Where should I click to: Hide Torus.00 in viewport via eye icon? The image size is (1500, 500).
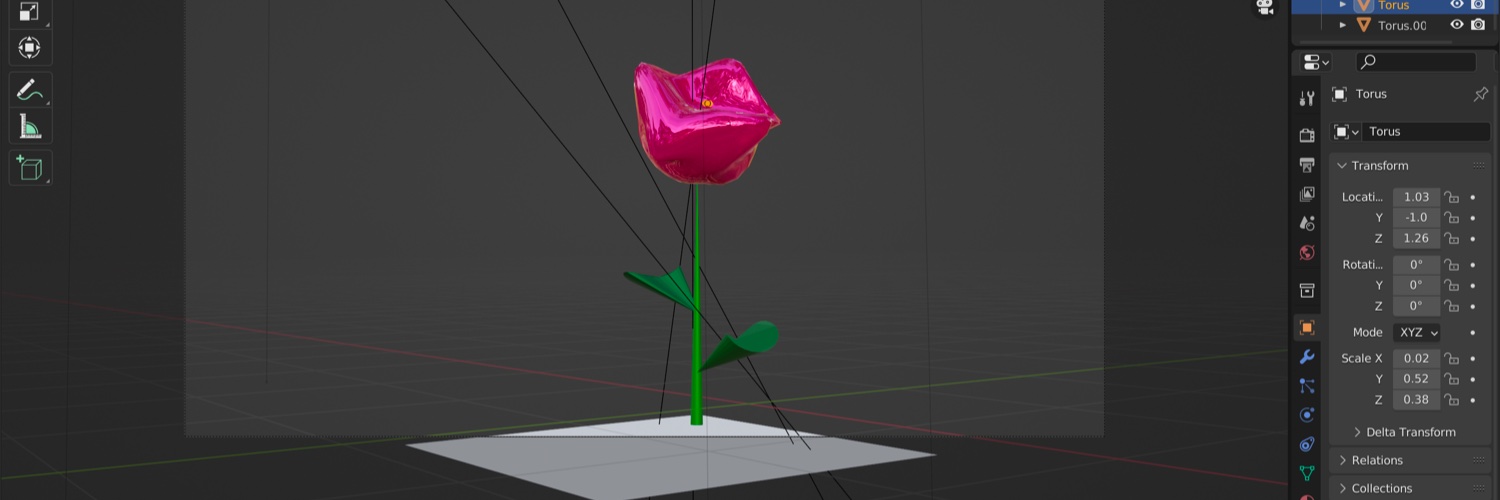click(x=1457, y=25)
